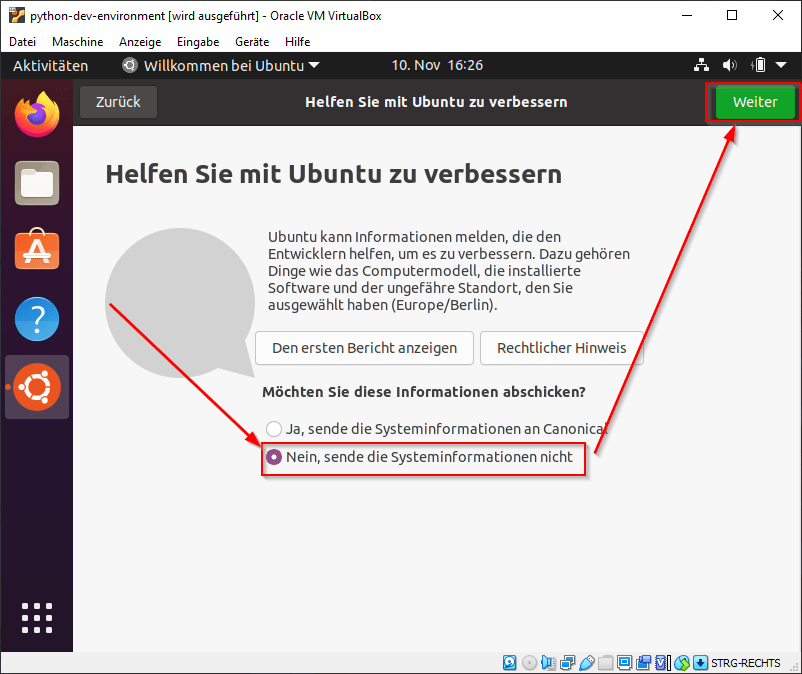Open 'Rechtlicher Hinweis'
802x674 pixels.
pyautogui.click(x=561, y=348)
